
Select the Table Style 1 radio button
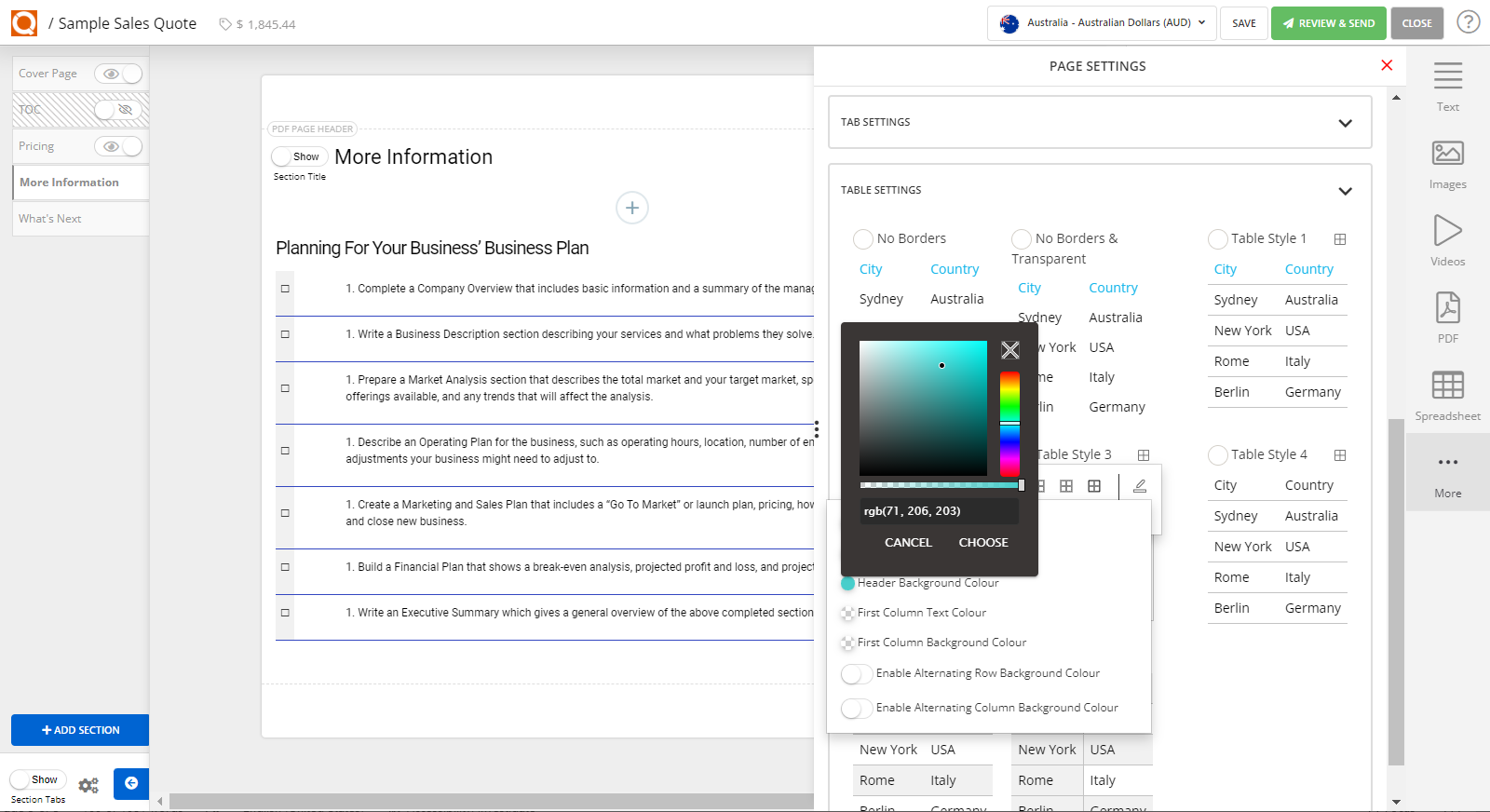pyautogui.click(x=1217, y=239)
